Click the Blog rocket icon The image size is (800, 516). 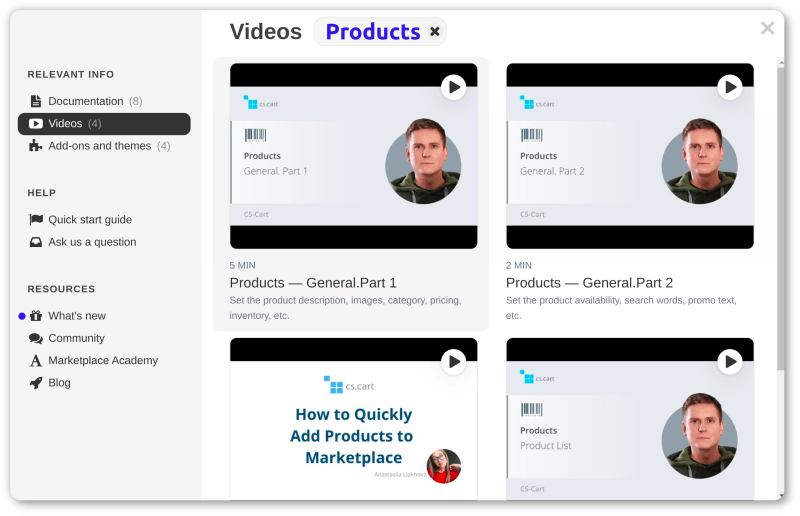click(36, 383)
